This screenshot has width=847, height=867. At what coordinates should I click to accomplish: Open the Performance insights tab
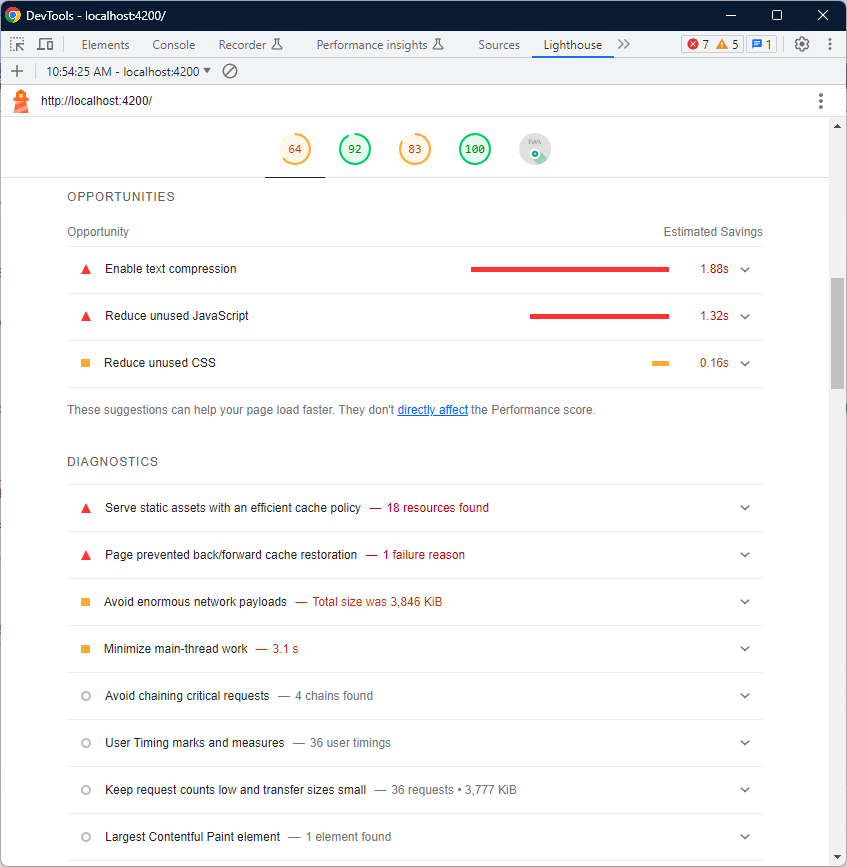pyautogui.click(x=380, y=45)
